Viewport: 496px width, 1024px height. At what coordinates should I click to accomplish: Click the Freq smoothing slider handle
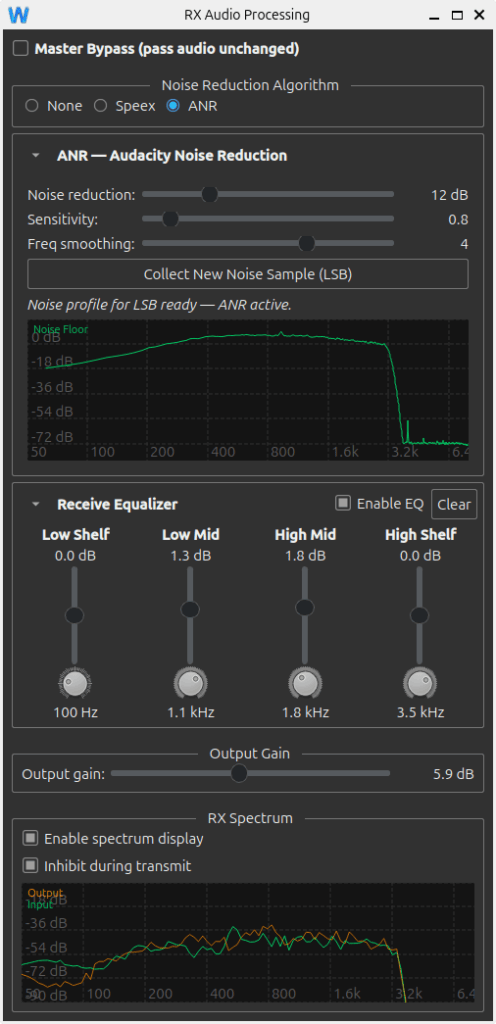[307, 244]
